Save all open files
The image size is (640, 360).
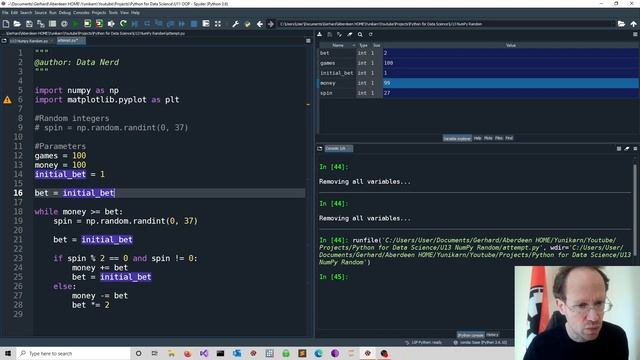[41, 24]
